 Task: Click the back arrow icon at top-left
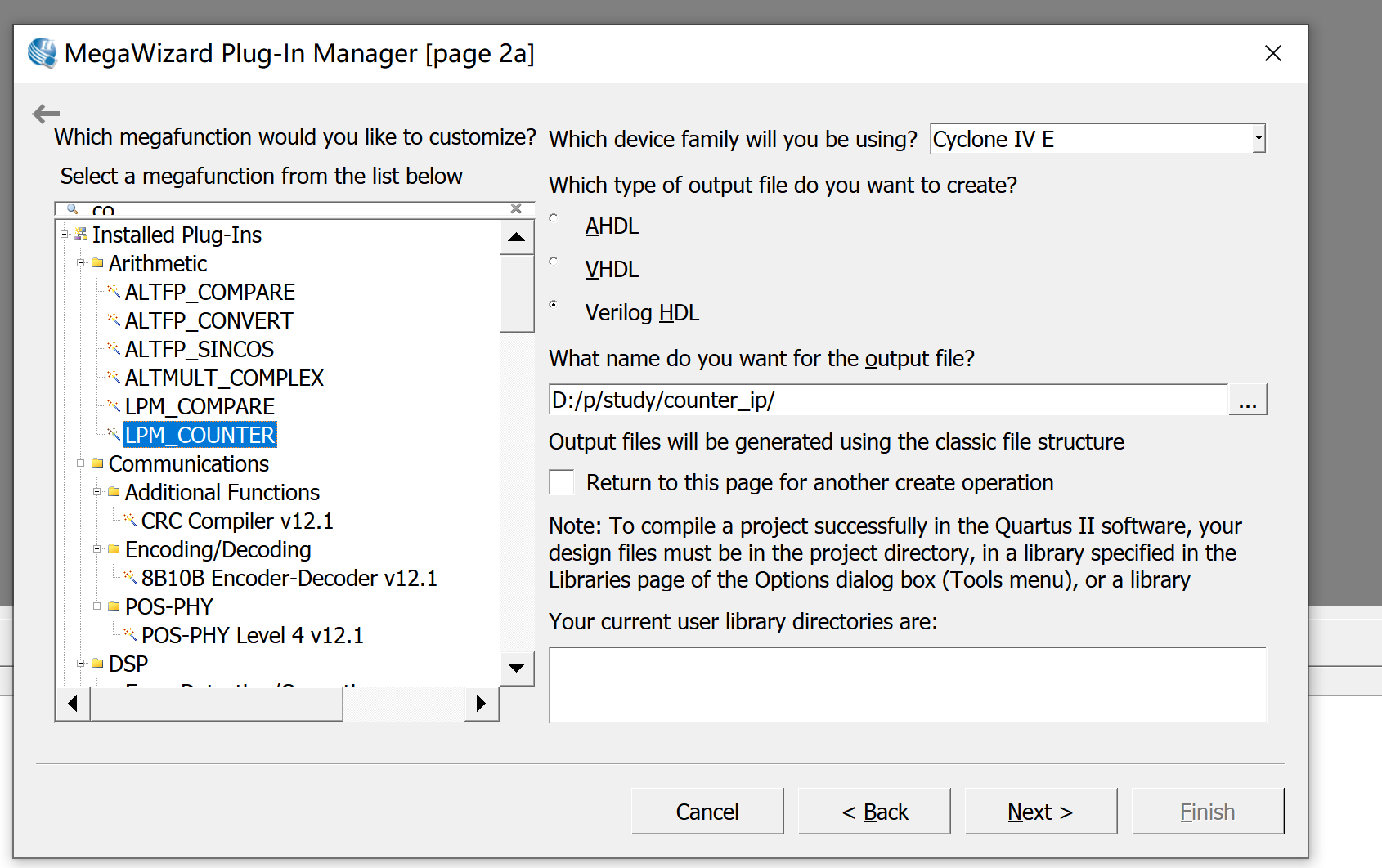(x=46, y=114)
